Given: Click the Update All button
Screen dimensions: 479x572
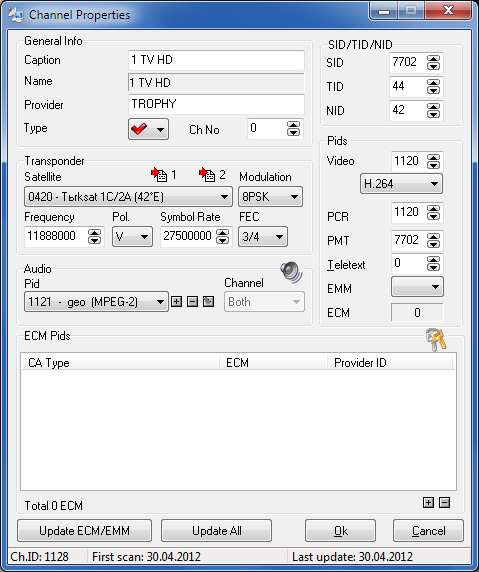Looking at the screenshot, I should coord(216,531).
